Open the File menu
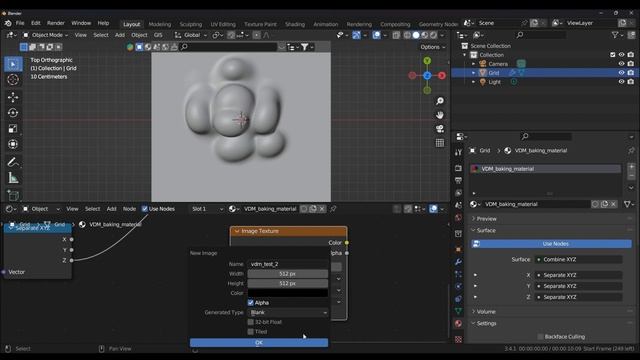640x360 pixels. (20, 23)
